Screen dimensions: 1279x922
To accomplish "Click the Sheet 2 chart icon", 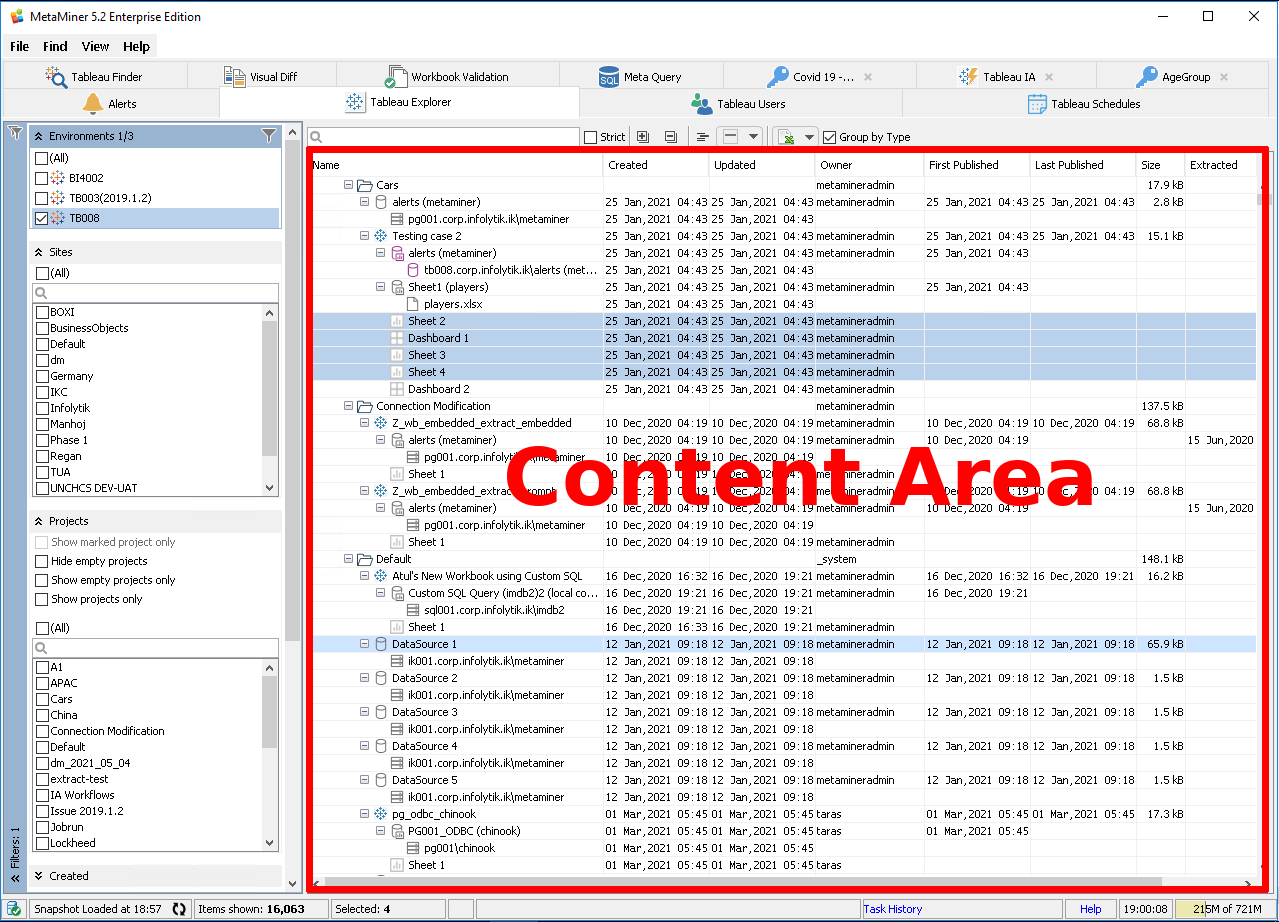I will [396, 321].
